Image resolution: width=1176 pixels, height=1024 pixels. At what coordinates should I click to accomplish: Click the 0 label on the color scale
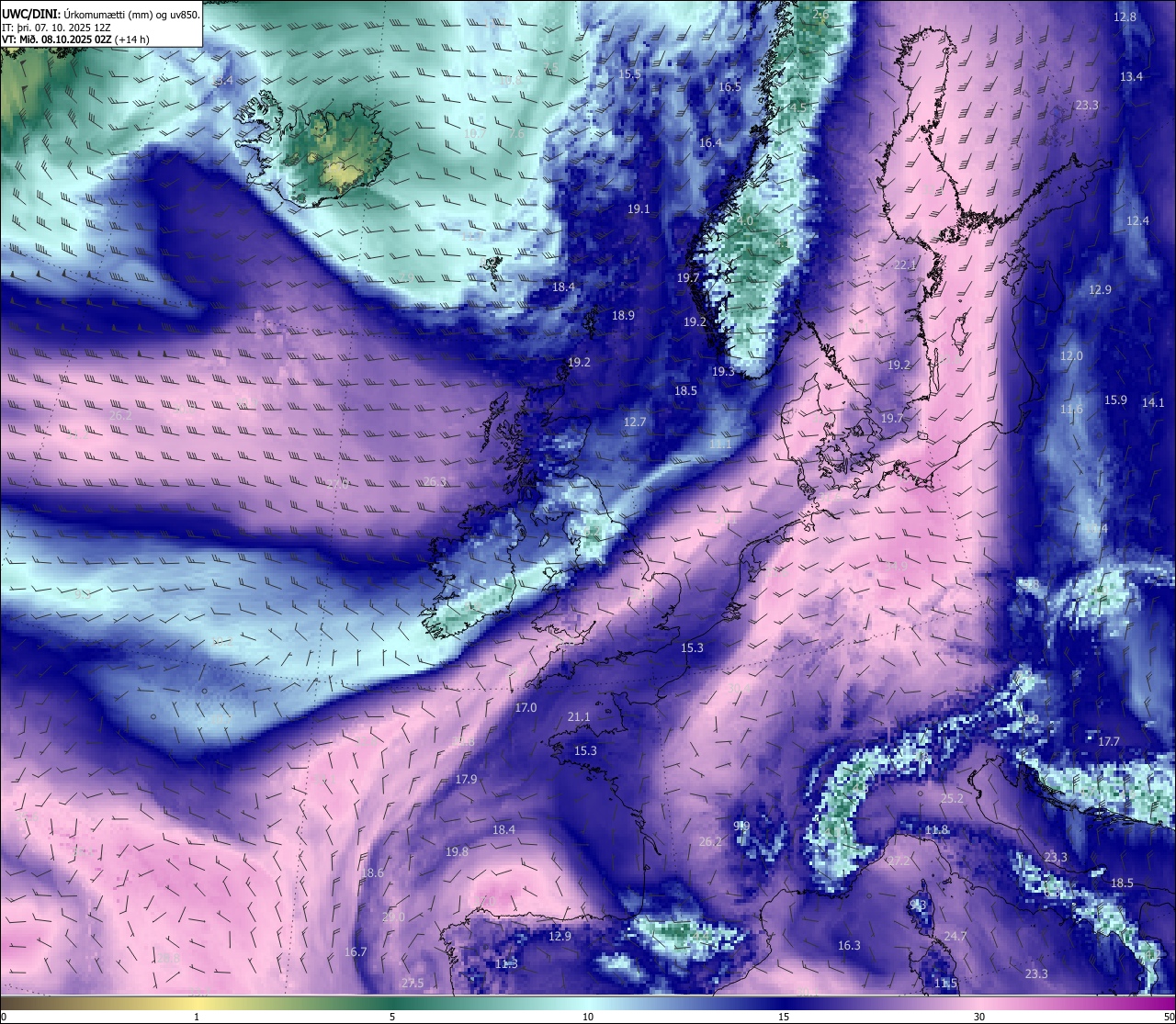coord(3,1017)
